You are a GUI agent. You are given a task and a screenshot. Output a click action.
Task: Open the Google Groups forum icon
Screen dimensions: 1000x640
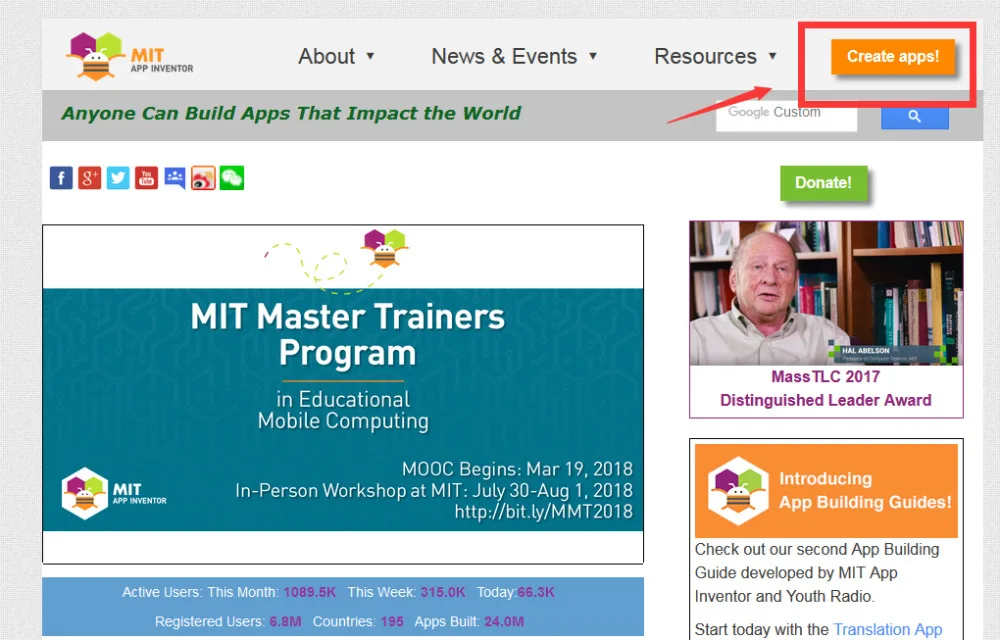[x=175, y=178]
